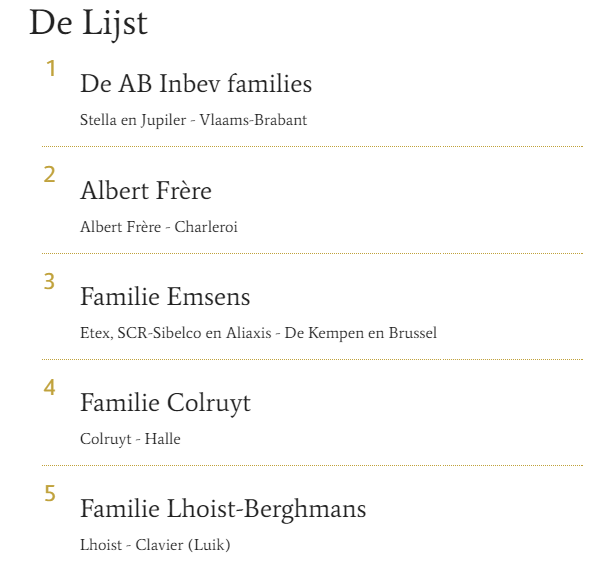605x568 pixels.
Task: Click the Stella en Jupiler - Vlaams-Brabant subtitle
Action: point(193,120)
